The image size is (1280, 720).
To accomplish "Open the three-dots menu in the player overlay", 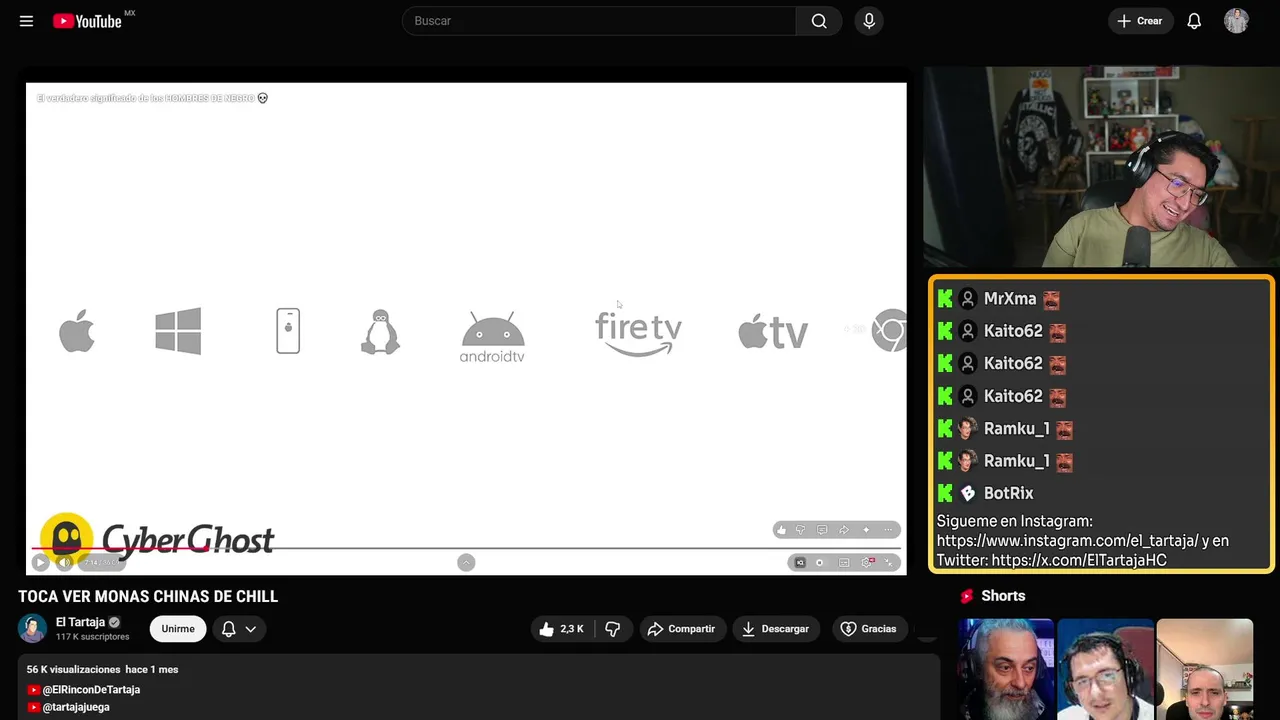I will point(888,530).
